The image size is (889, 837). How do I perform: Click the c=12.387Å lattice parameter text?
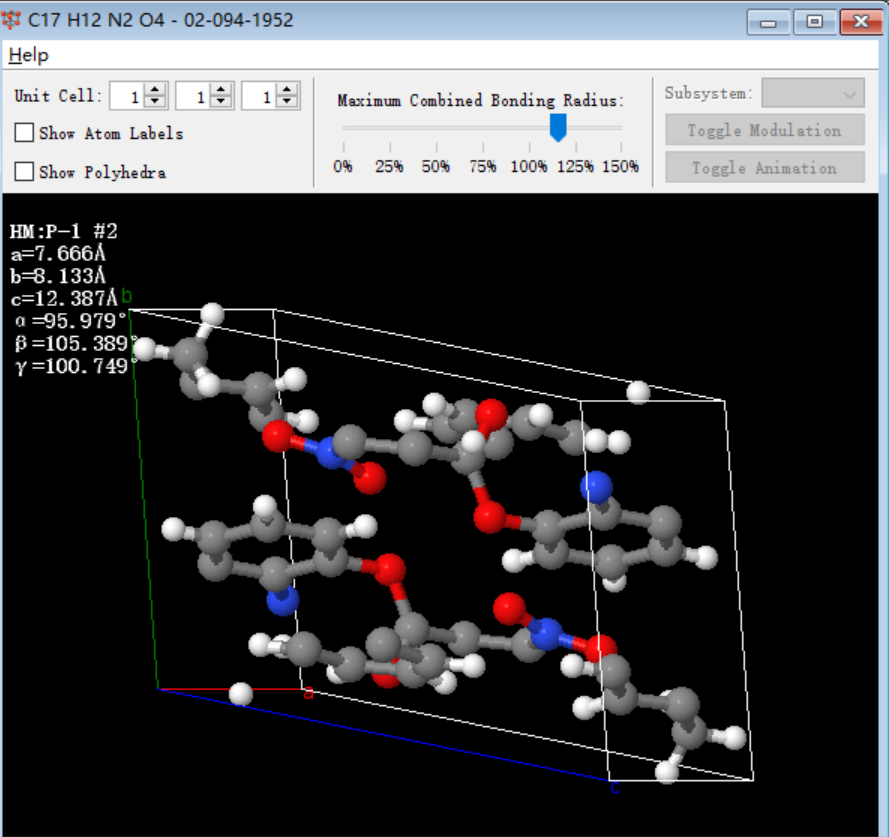(64, 298)
